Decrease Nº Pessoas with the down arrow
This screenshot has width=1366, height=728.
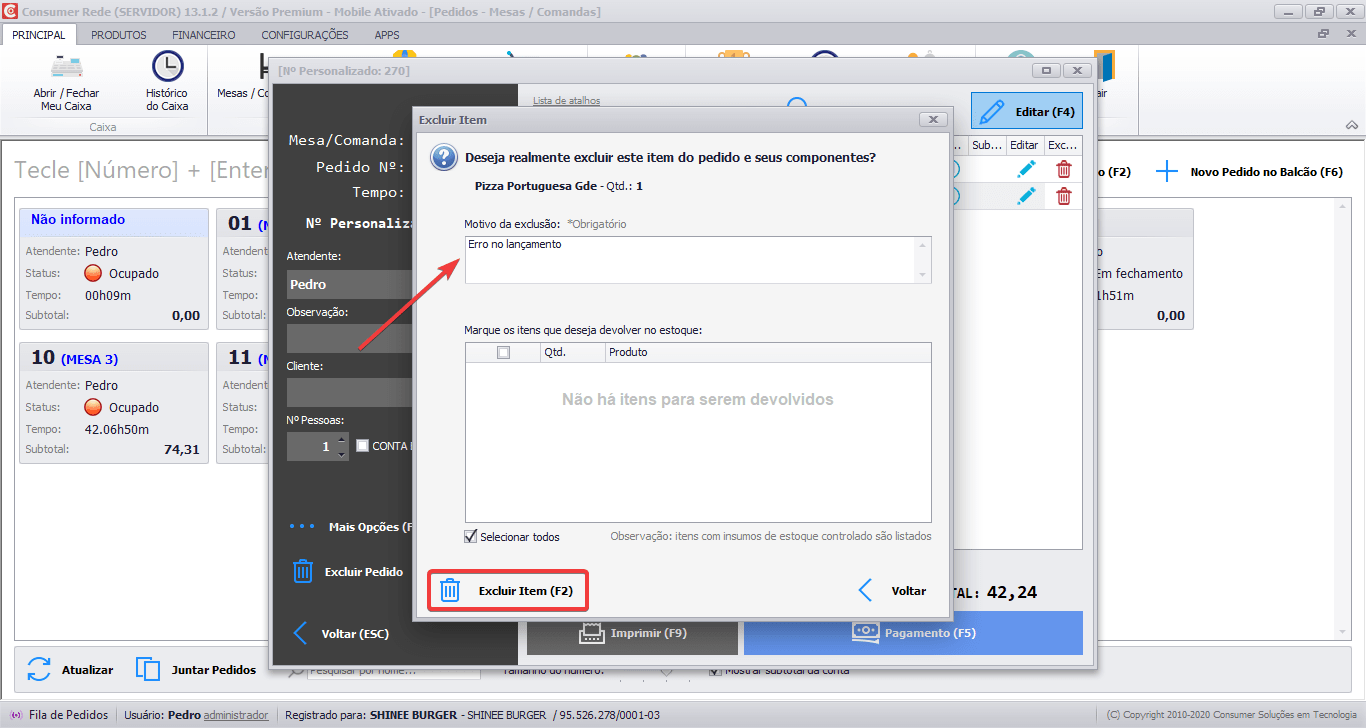[342, 453]
